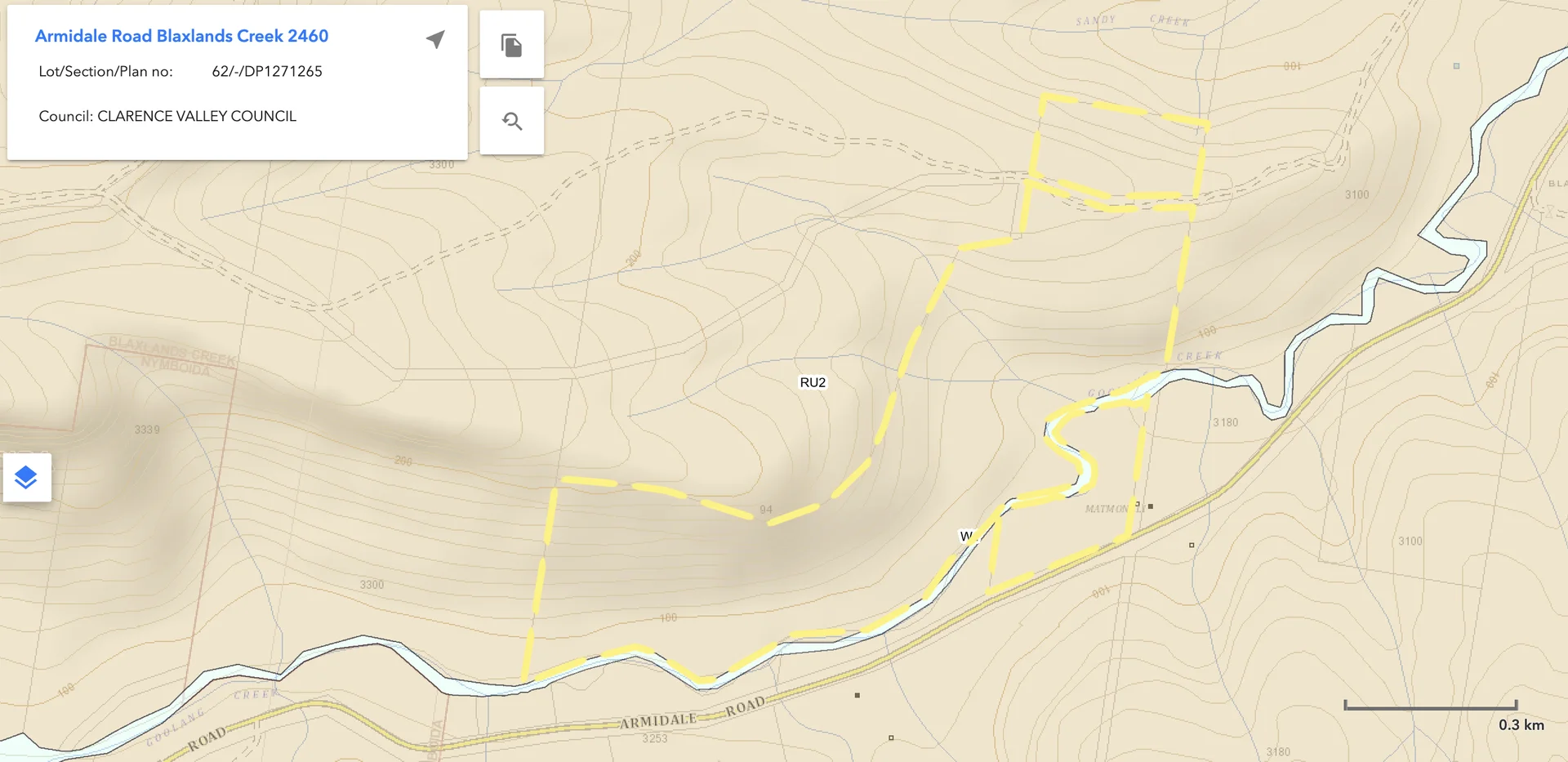This screenshot has height=762, width=1568.
Task: Click the 3300 lot label in south-west
Action: (372, 585)
